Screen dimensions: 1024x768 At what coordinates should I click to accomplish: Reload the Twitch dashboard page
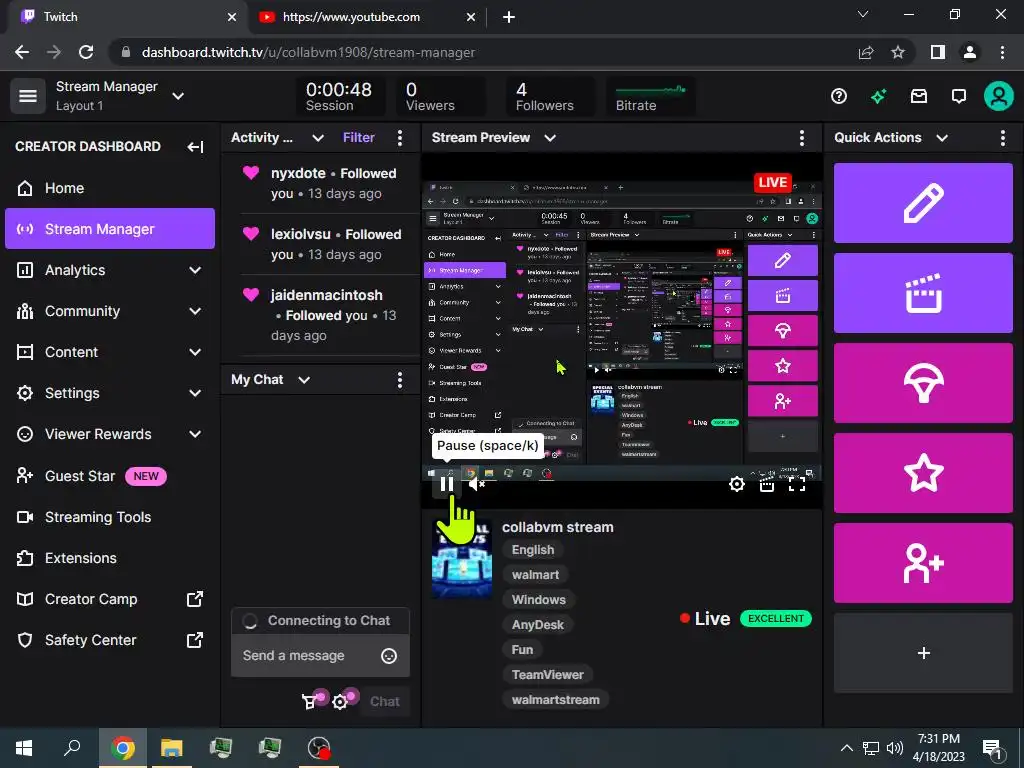[x=86, y=52]
